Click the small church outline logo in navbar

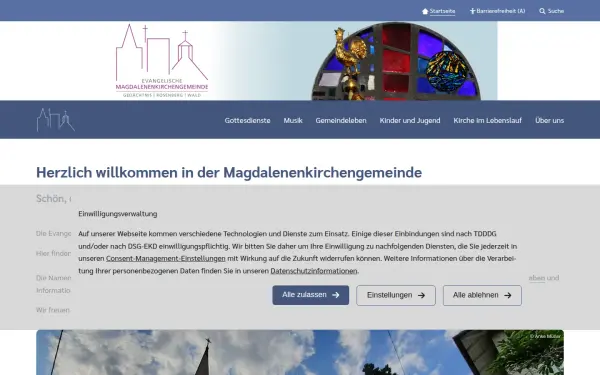coord(55,120)
